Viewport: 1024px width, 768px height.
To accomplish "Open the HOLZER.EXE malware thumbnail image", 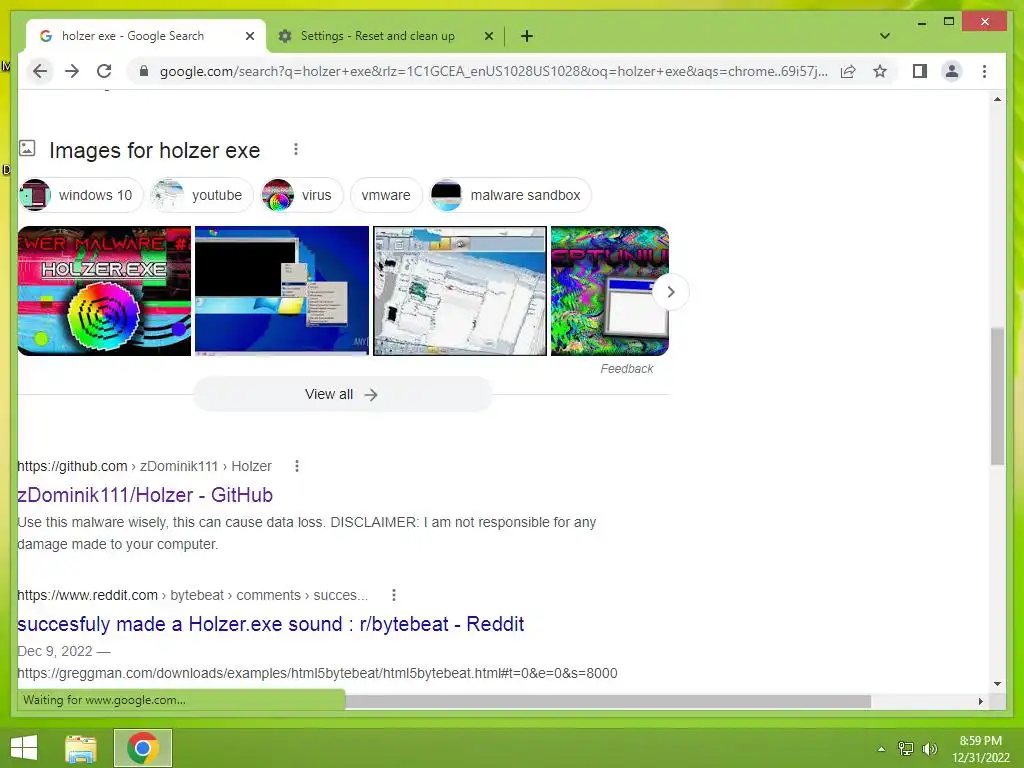I will pos(104,291).
